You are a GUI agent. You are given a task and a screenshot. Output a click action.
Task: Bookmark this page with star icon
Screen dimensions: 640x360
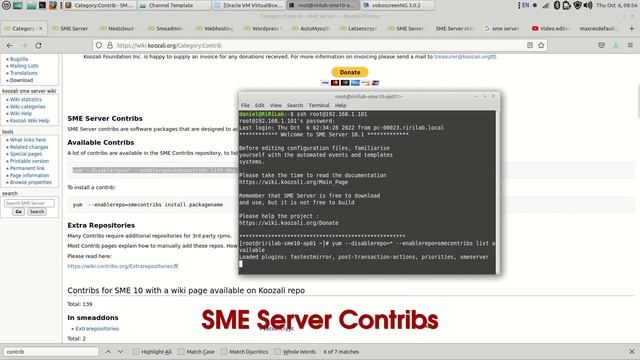[x=541, y=45]
